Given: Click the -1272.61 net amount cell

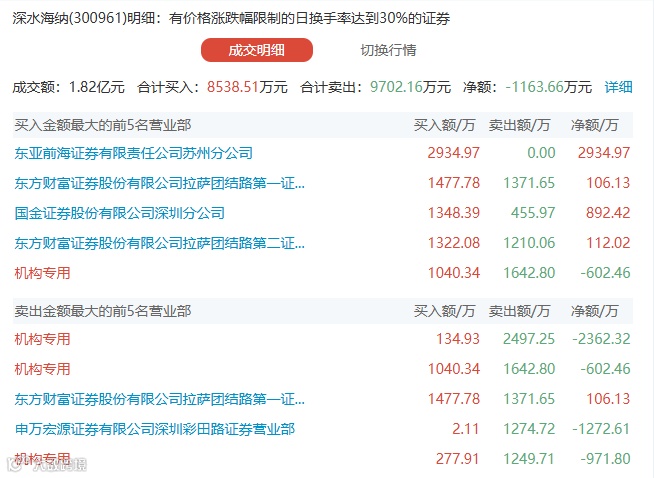Looking at the screenshot, I should pyautogui.click(x=601, y=429).
